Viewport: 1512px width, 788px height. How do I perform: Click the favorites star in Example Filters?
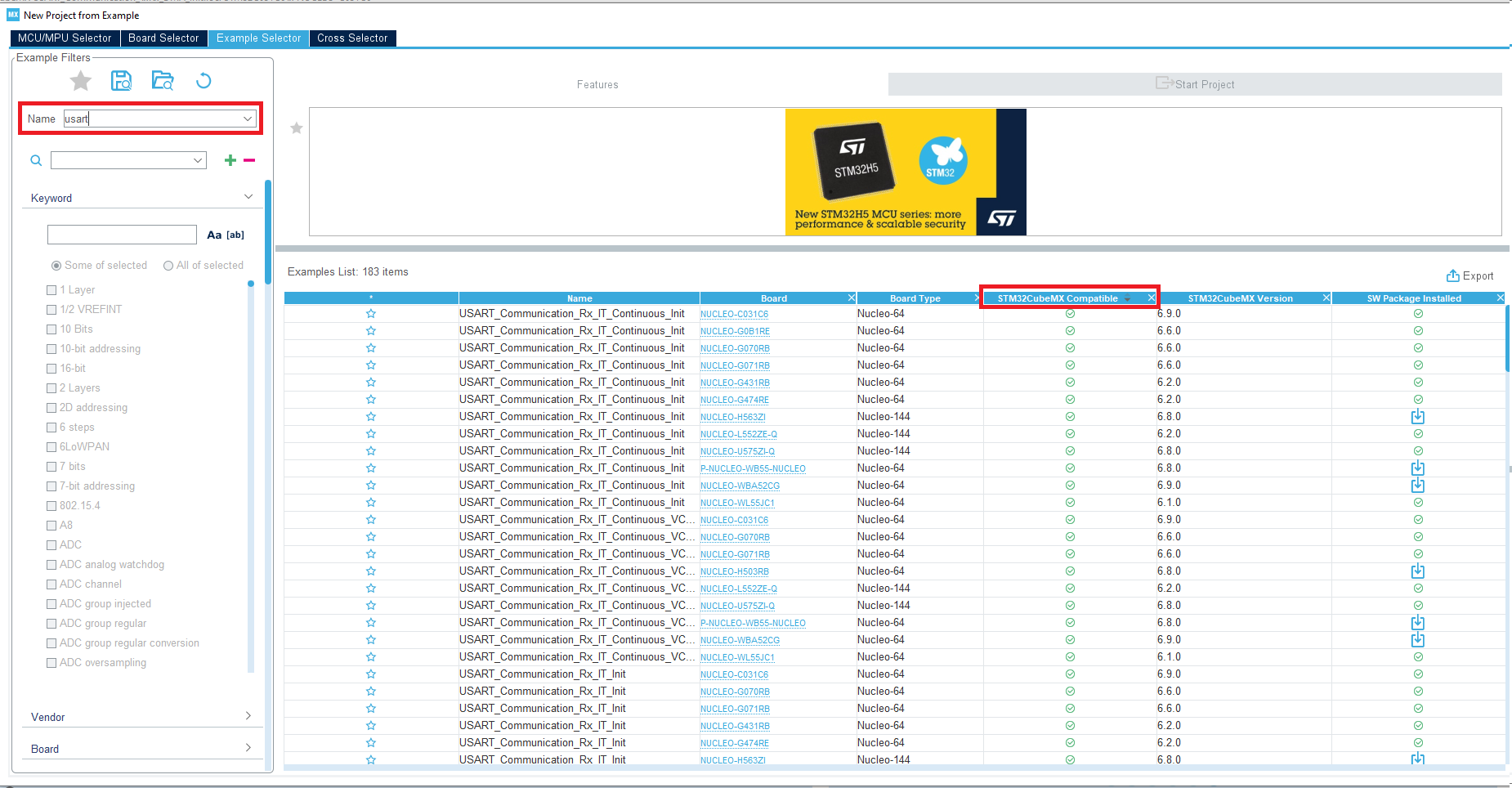click(79, 80)
